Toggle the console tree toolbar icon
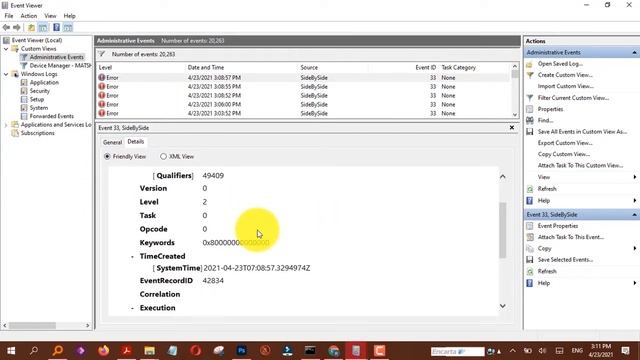The height and width of the screenshot is (360, 640). tap(43, 27)
